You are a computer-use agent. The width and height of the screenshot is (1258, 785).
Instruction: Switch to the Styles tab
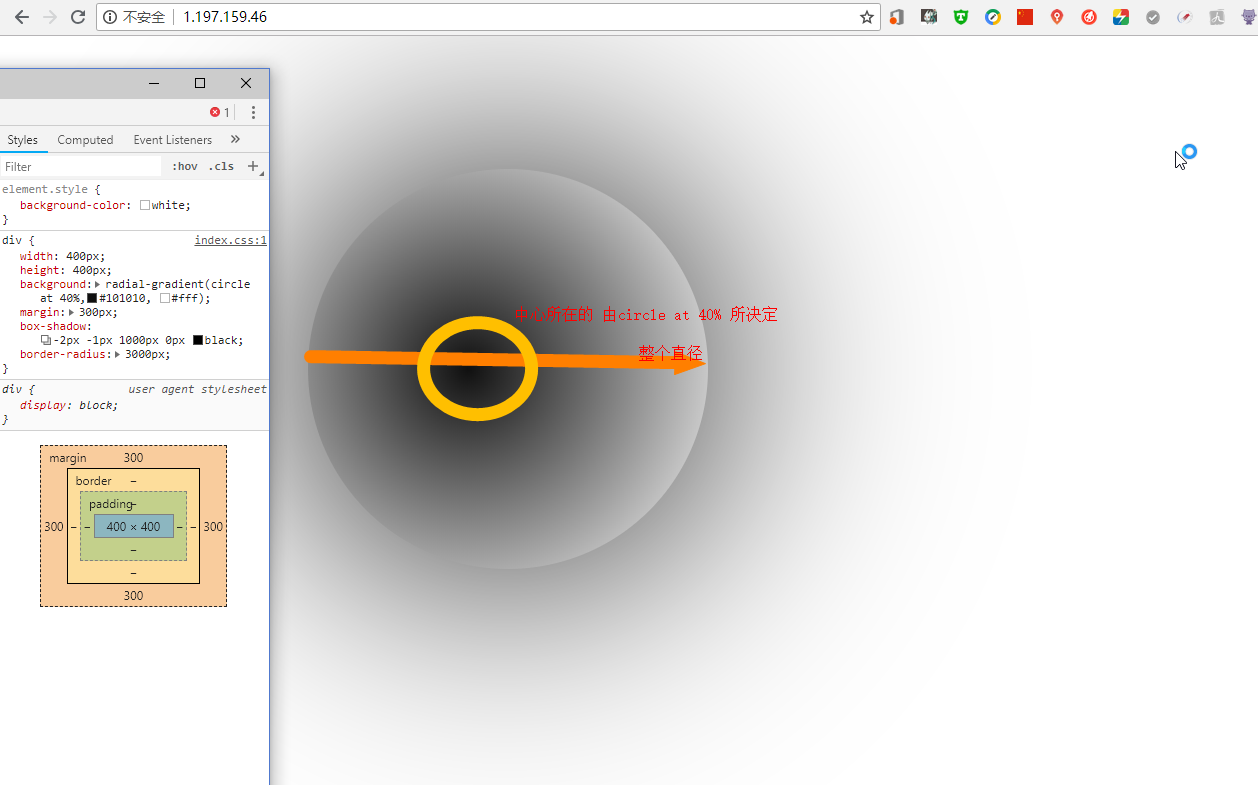22,140
